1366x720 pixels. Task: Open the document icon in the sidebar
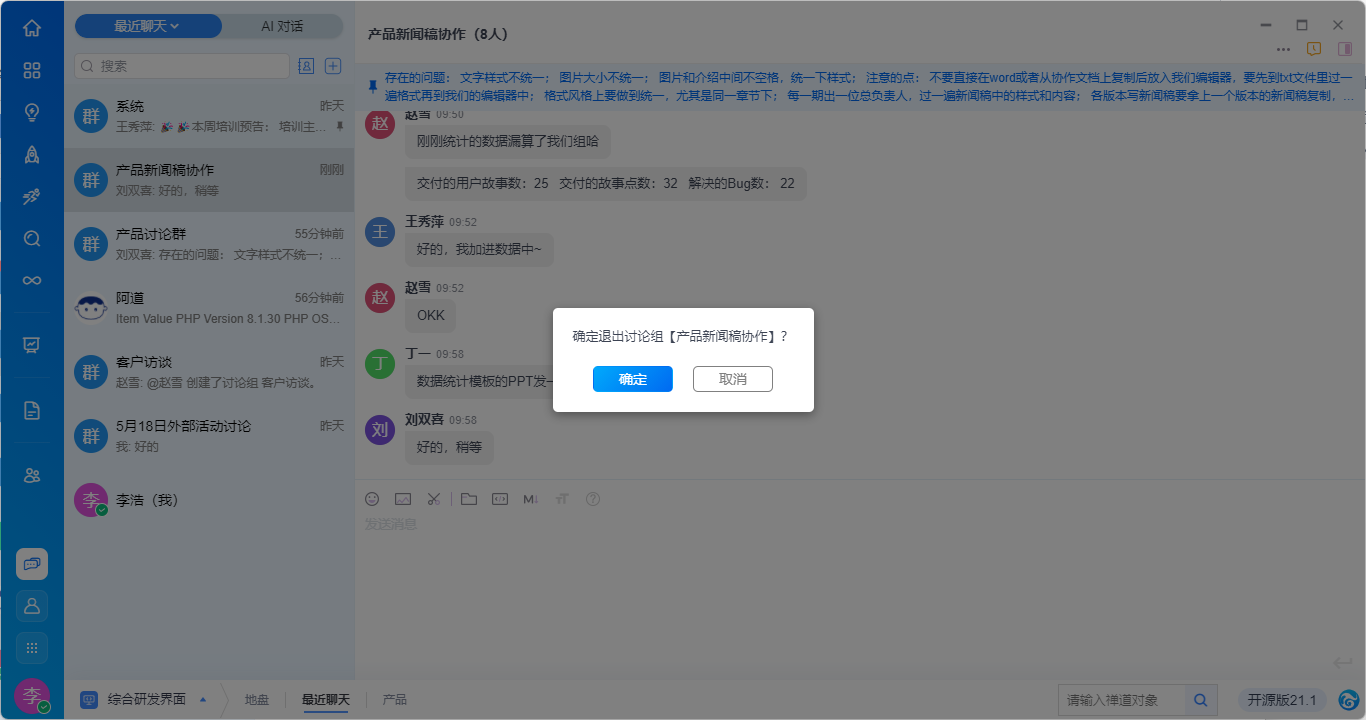point(32,410)
